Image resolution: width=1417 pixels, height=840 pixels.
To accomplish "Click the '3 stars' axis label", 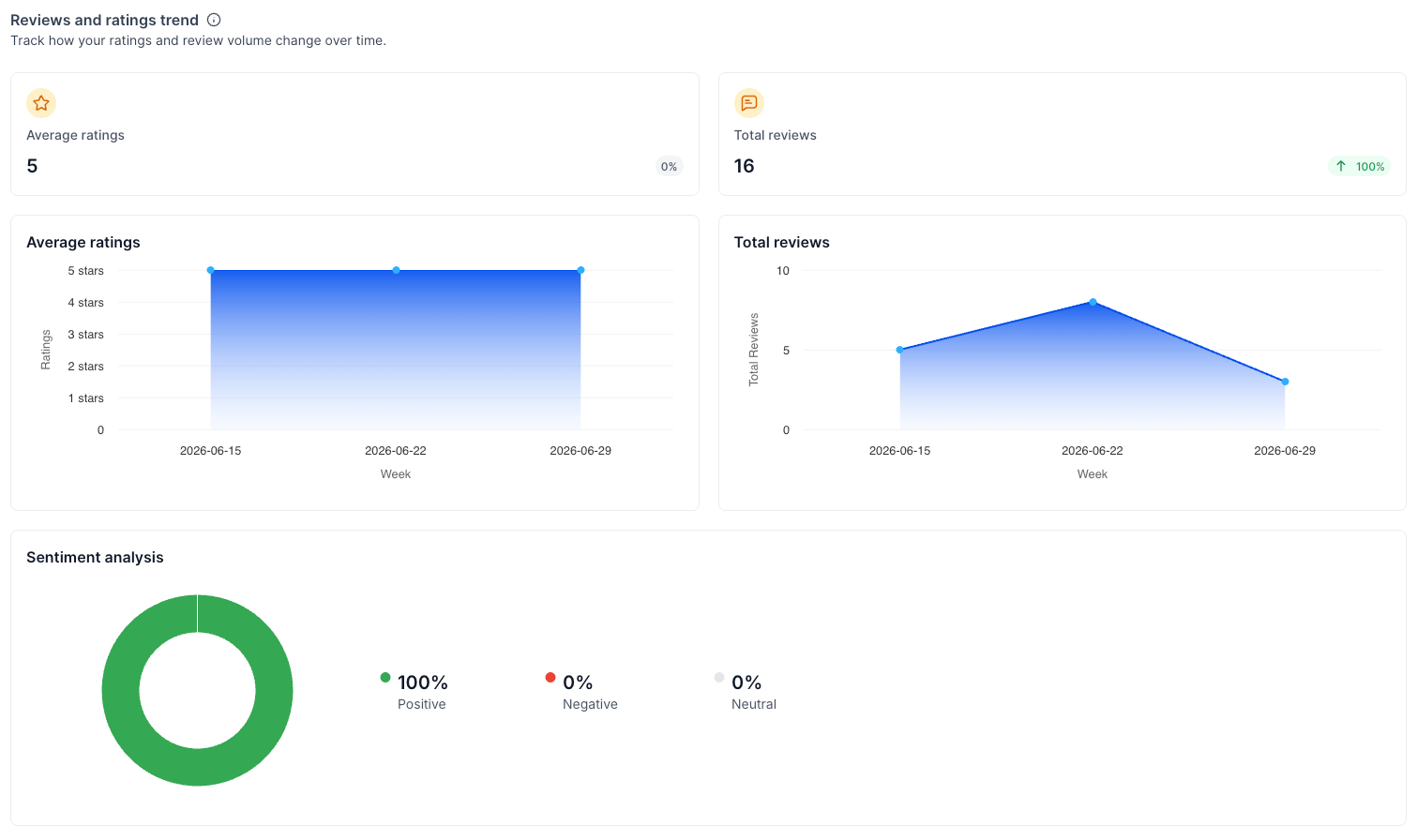I will (x=85, y=335).
